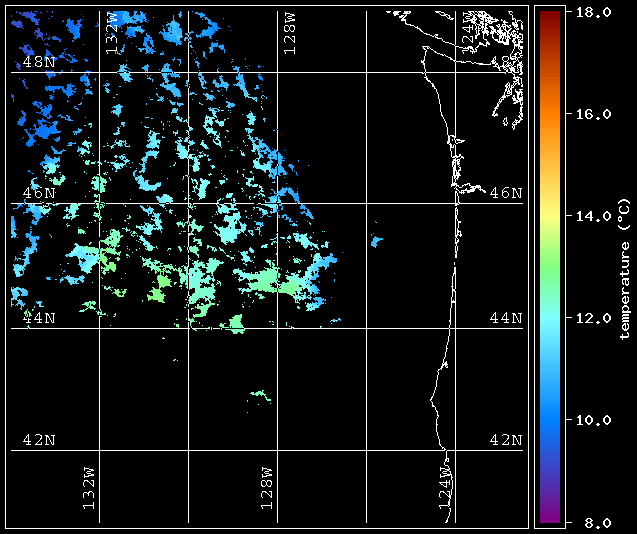Click the bottom 124W longitude label

pos(445,488)
